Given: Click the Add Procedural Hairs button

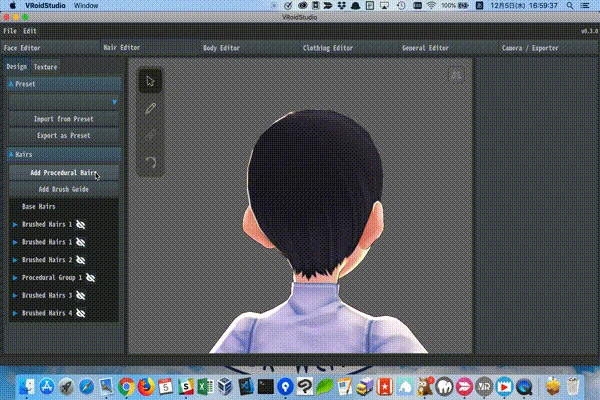Looking at the screenshot, I should [x=64, y=173].
